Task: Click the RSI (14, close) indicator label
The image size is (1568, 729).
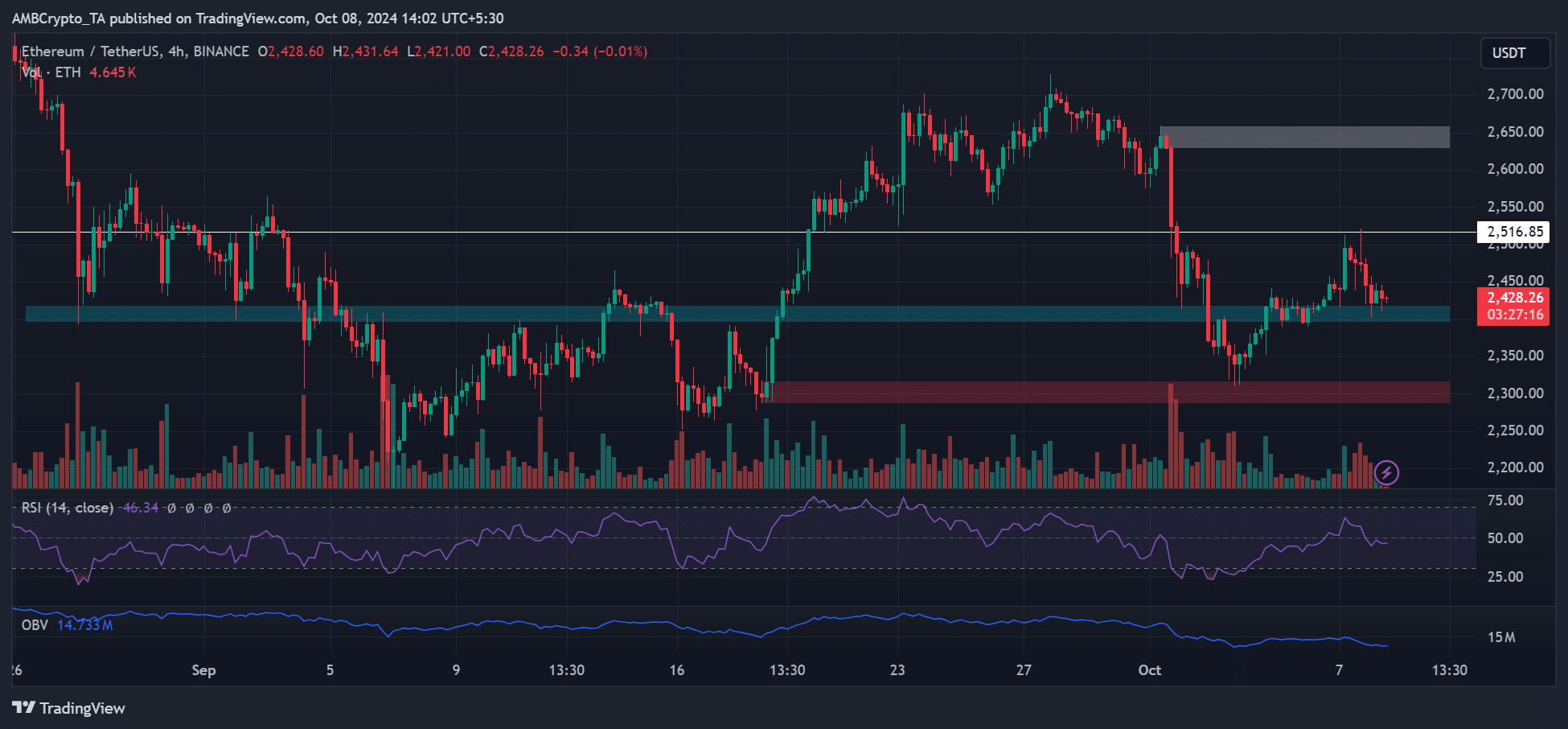Action: click(67, 508)
